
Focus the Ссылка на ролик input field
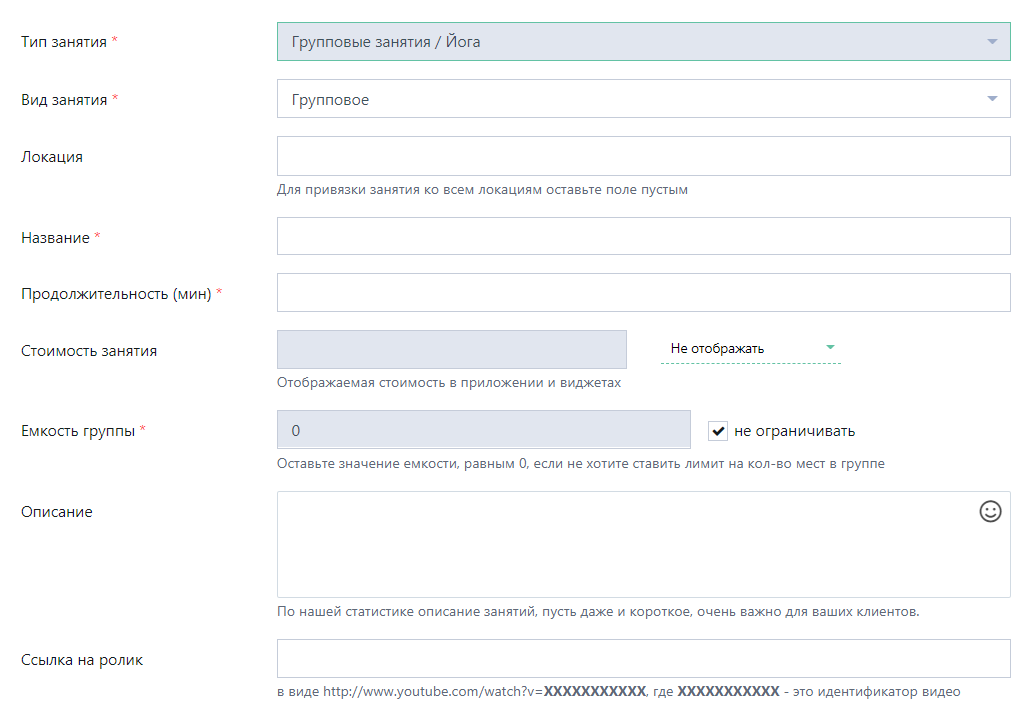[644, 659]
